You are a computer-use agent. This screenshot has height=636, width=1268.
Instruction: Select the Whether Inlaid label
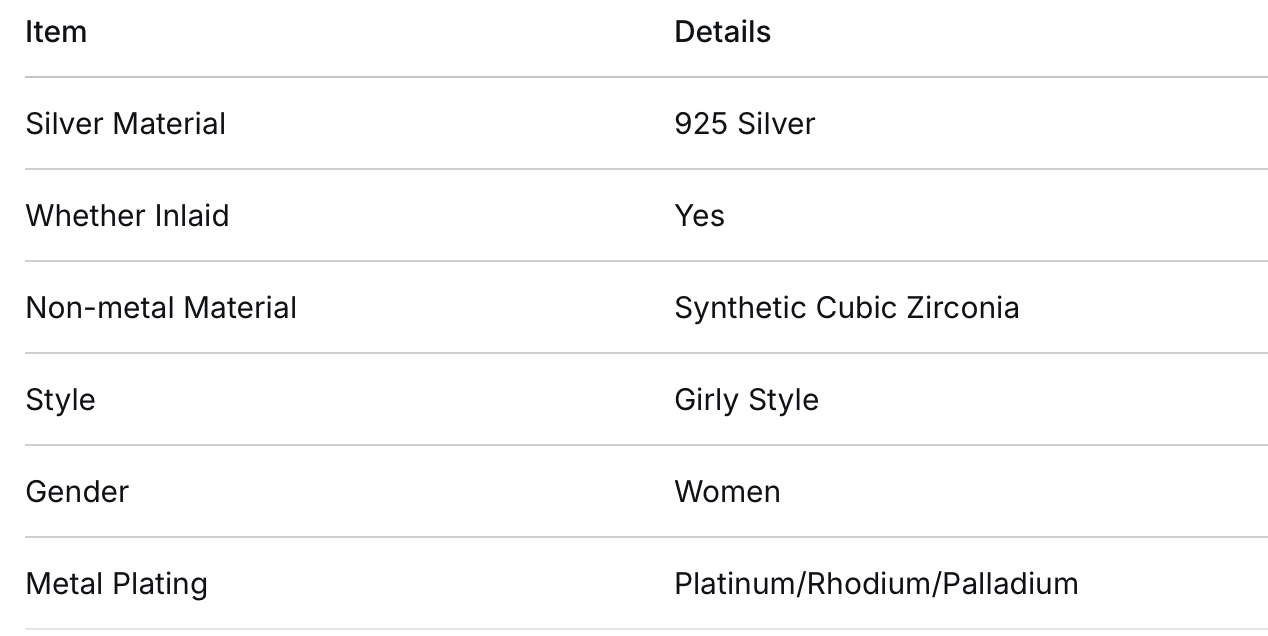[127, 216]
